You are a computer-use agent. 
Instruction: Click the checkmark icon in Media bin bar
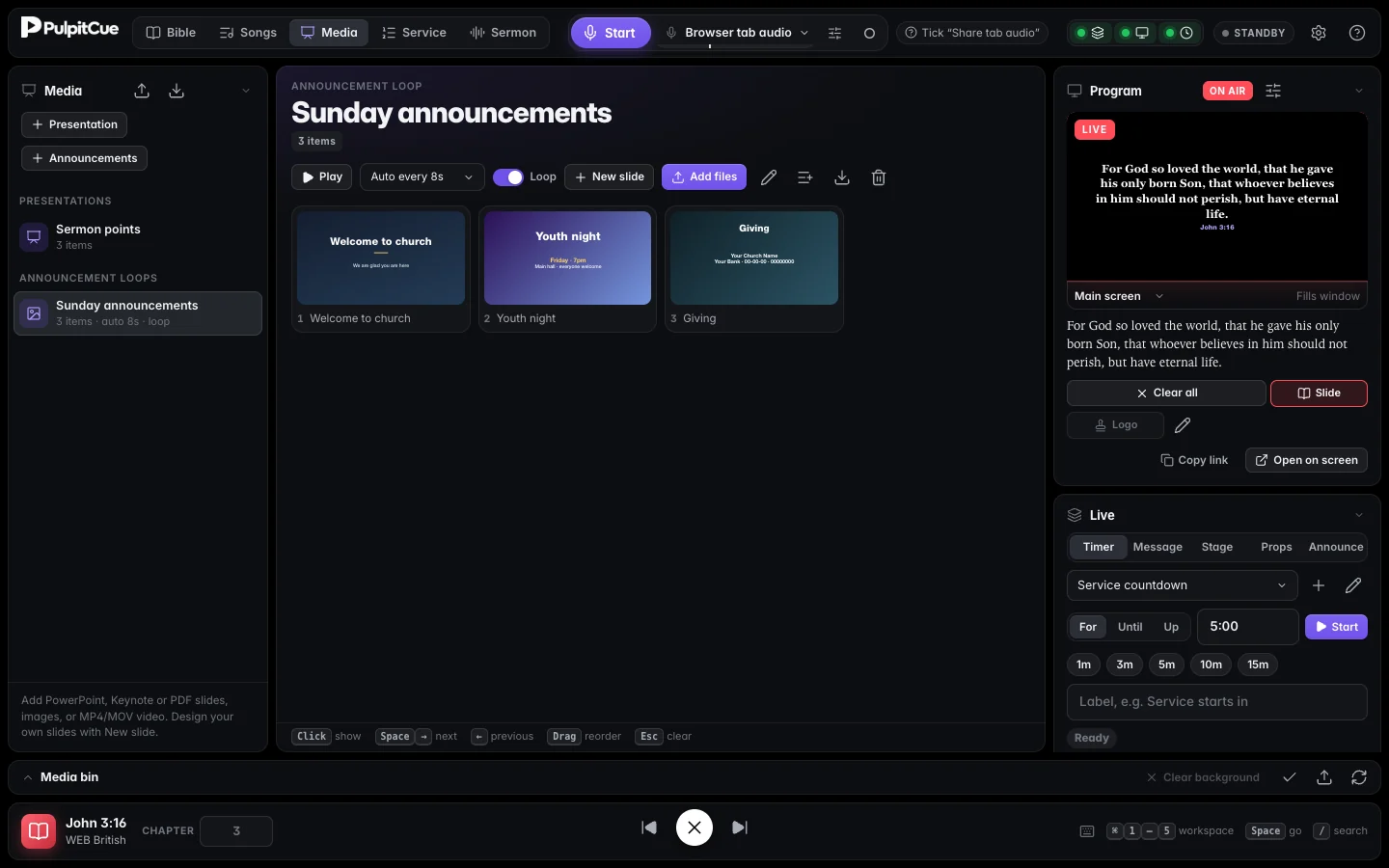1290,777
